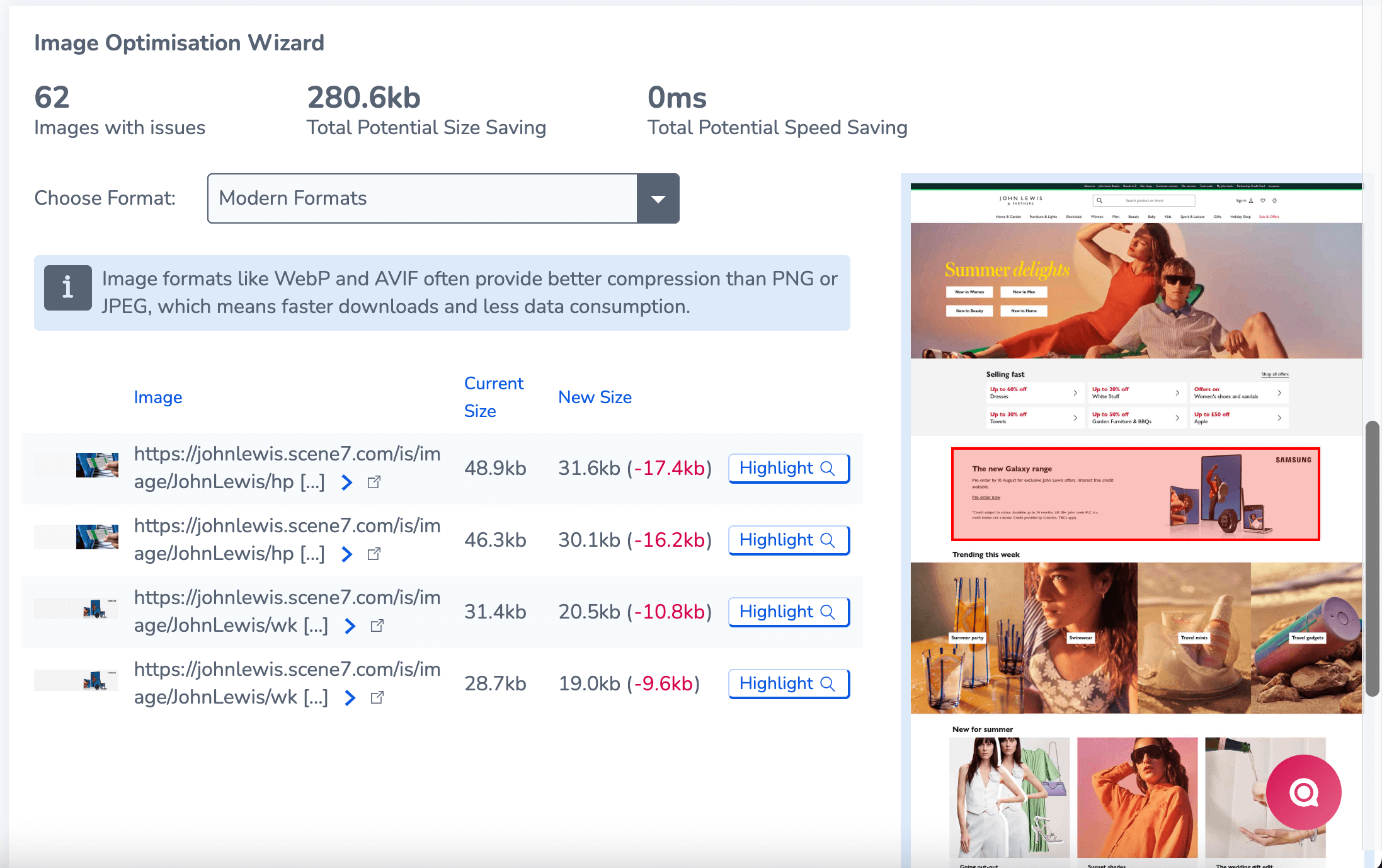The height and width of the screenshot is (868, 1382).
Task: Click the Swimwear trending tile
Action: click(x=1080, y=637)
